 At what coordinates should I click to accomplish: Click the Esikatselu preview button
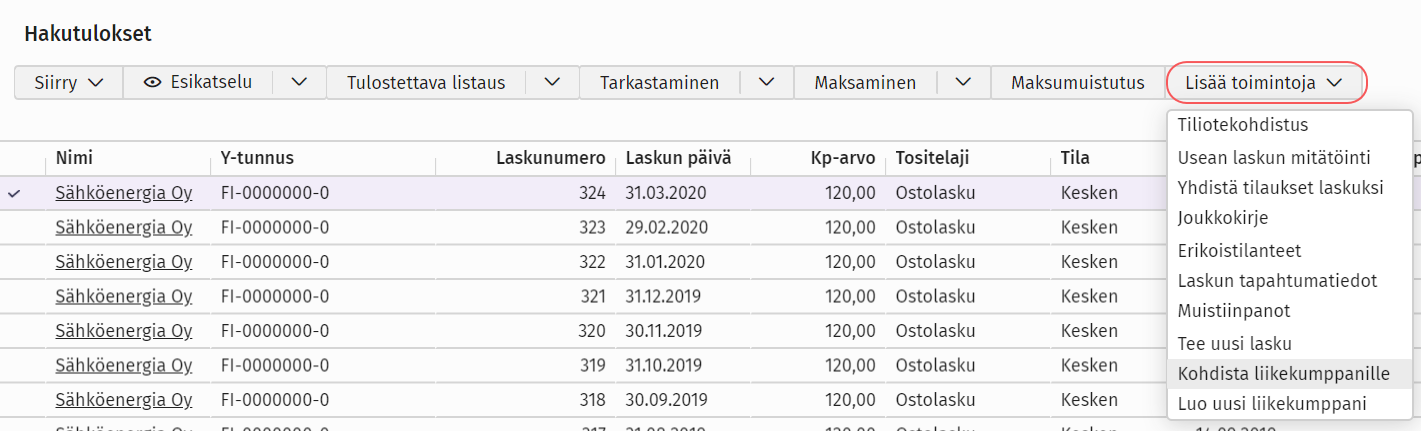[197, 83]
